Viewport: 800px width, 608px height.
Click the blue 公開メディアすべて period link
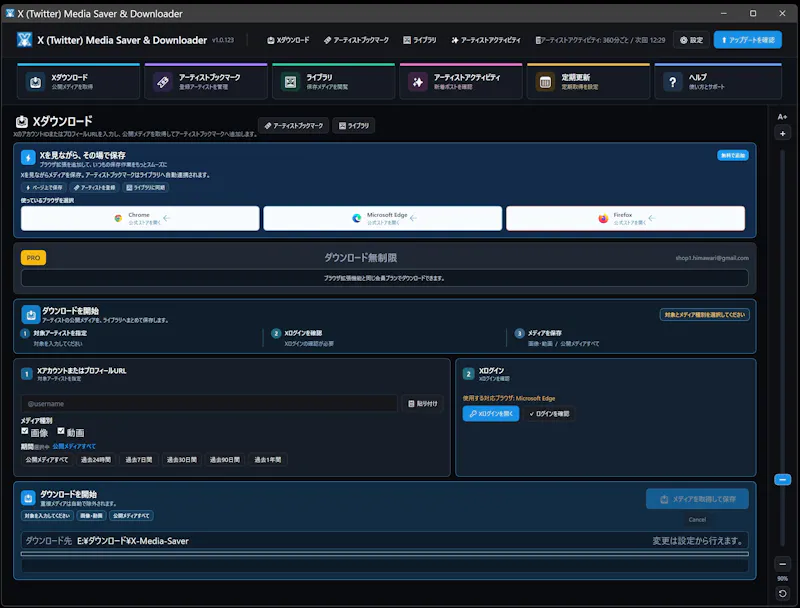click(x=74, y=446)
